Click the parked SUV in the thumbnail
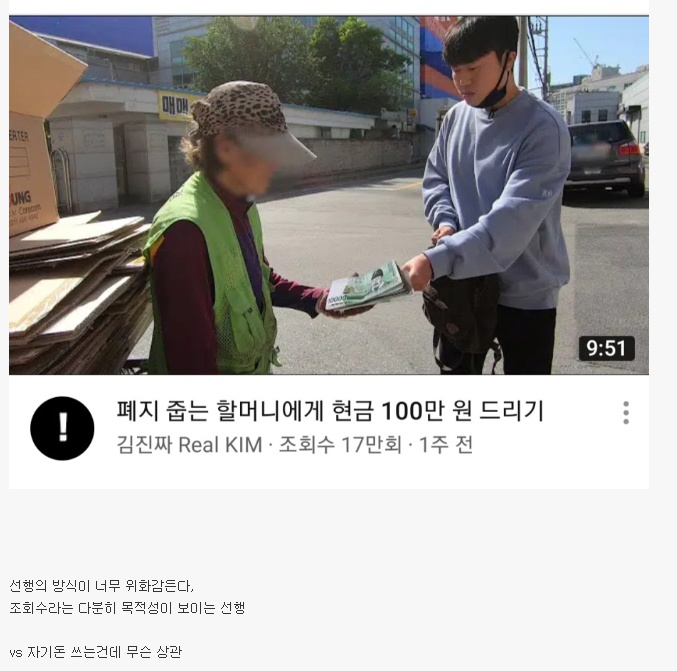The image size is (677, 671). (605, 158)
